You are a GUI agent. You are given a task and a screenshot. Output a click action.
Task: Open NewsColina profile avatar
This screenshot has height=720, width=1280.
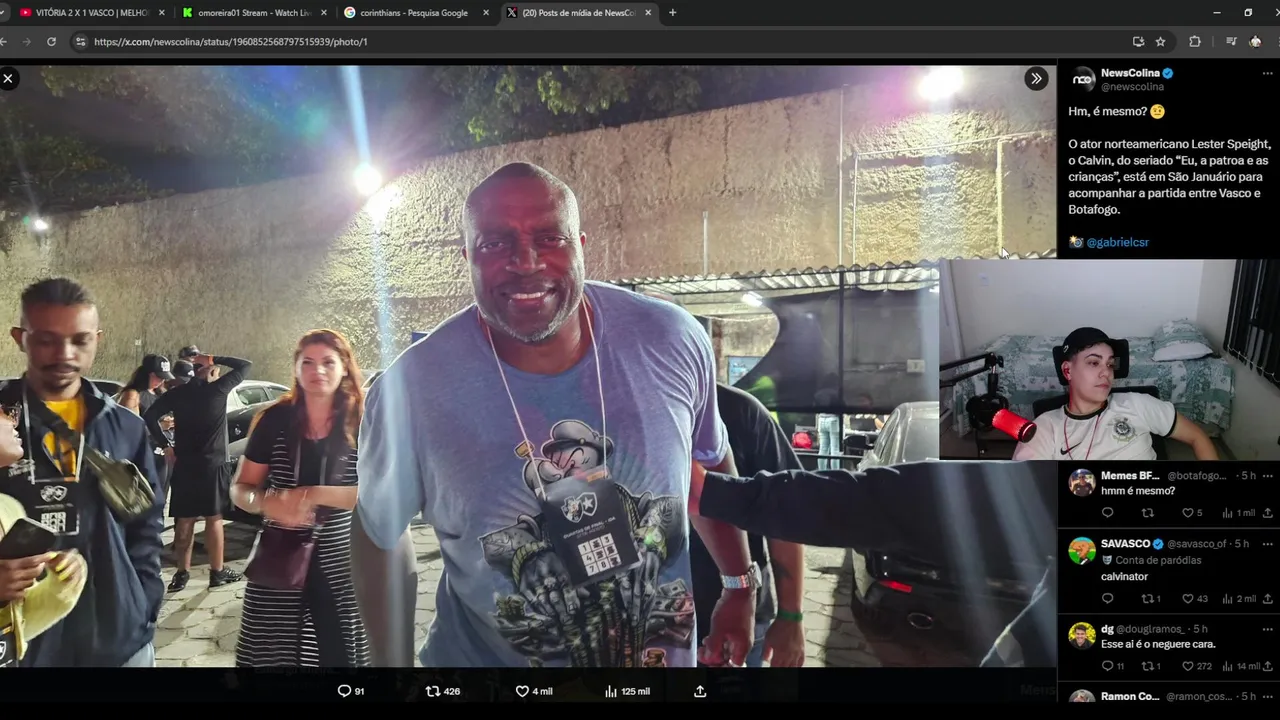(1083, 80)
